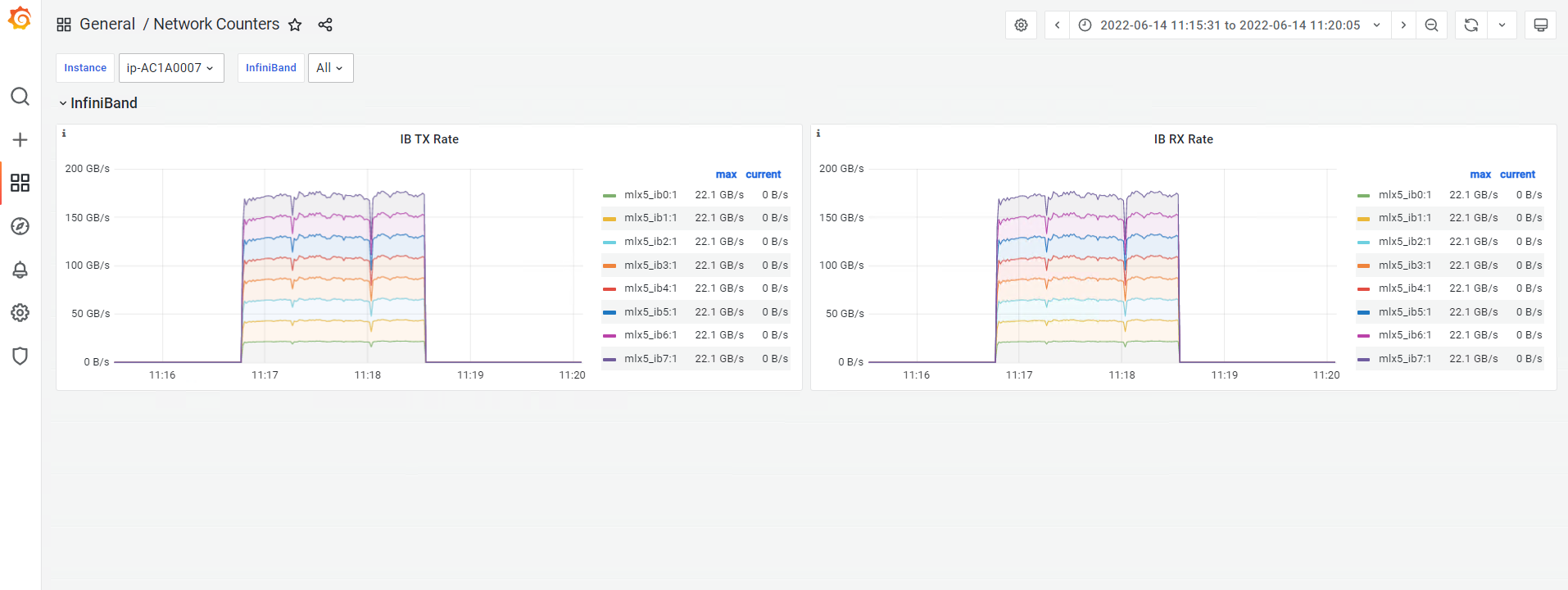The width and height of the screenshot is (1568, 590).
Task: Open the Alerting bell icon
Action: pos(20,270)
